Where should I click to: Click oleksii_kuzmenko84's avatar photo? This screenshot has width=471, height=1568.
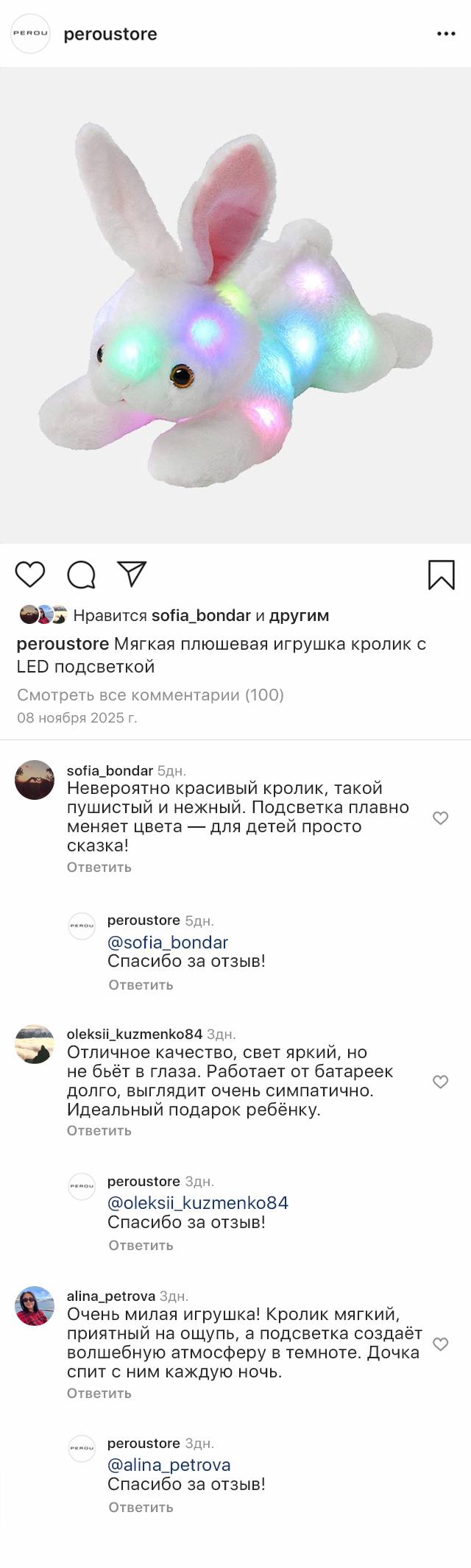[x=35, y=1043]
